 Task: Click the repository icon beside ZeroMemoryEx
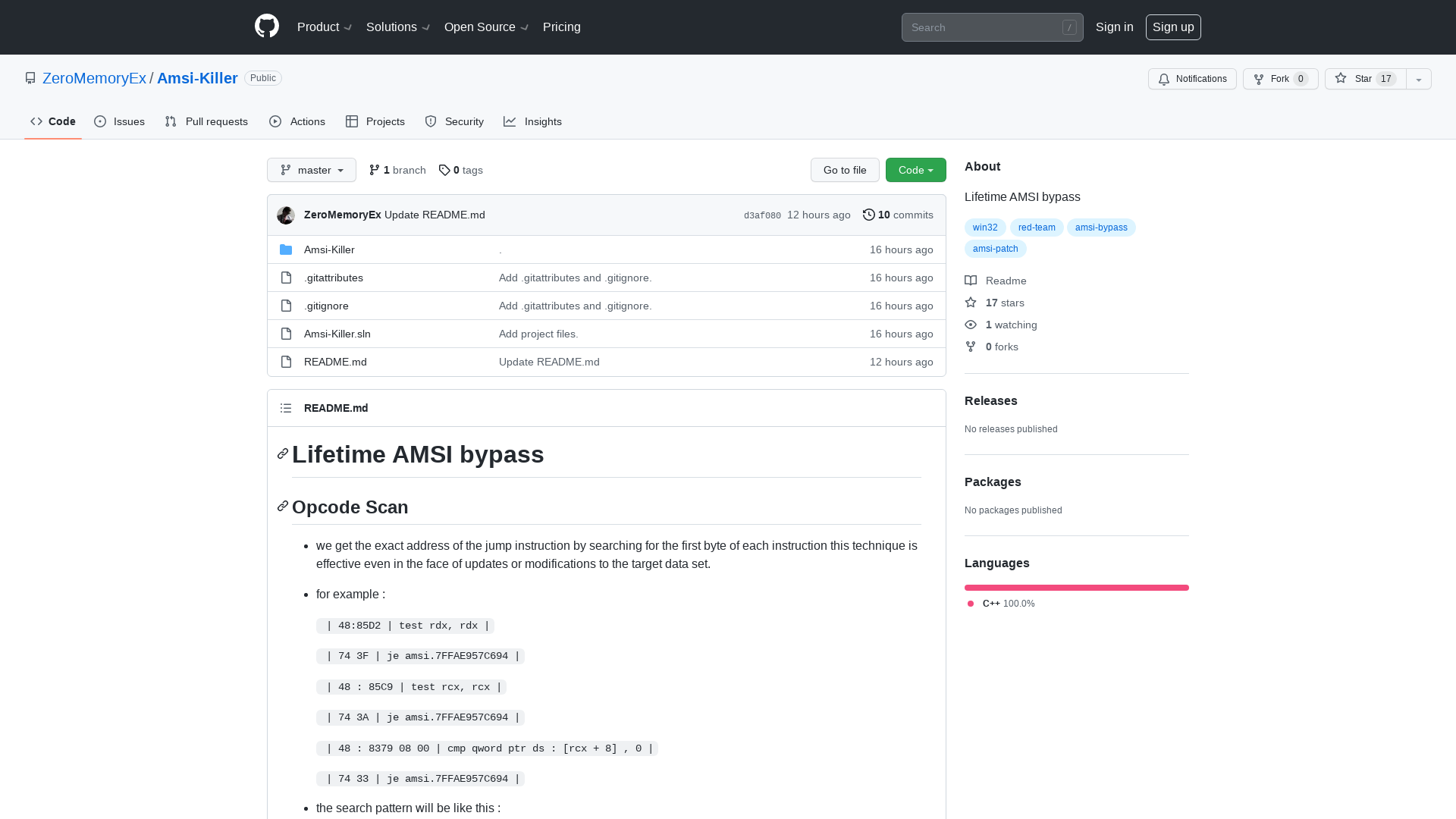(30, 78)
